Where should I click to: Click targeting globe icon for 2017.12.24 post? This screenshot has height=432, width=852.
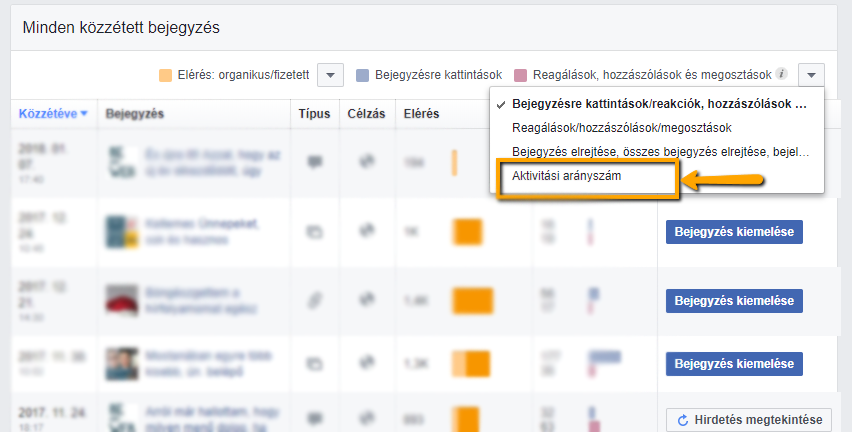pyautogui.click(x=367, y=230)
